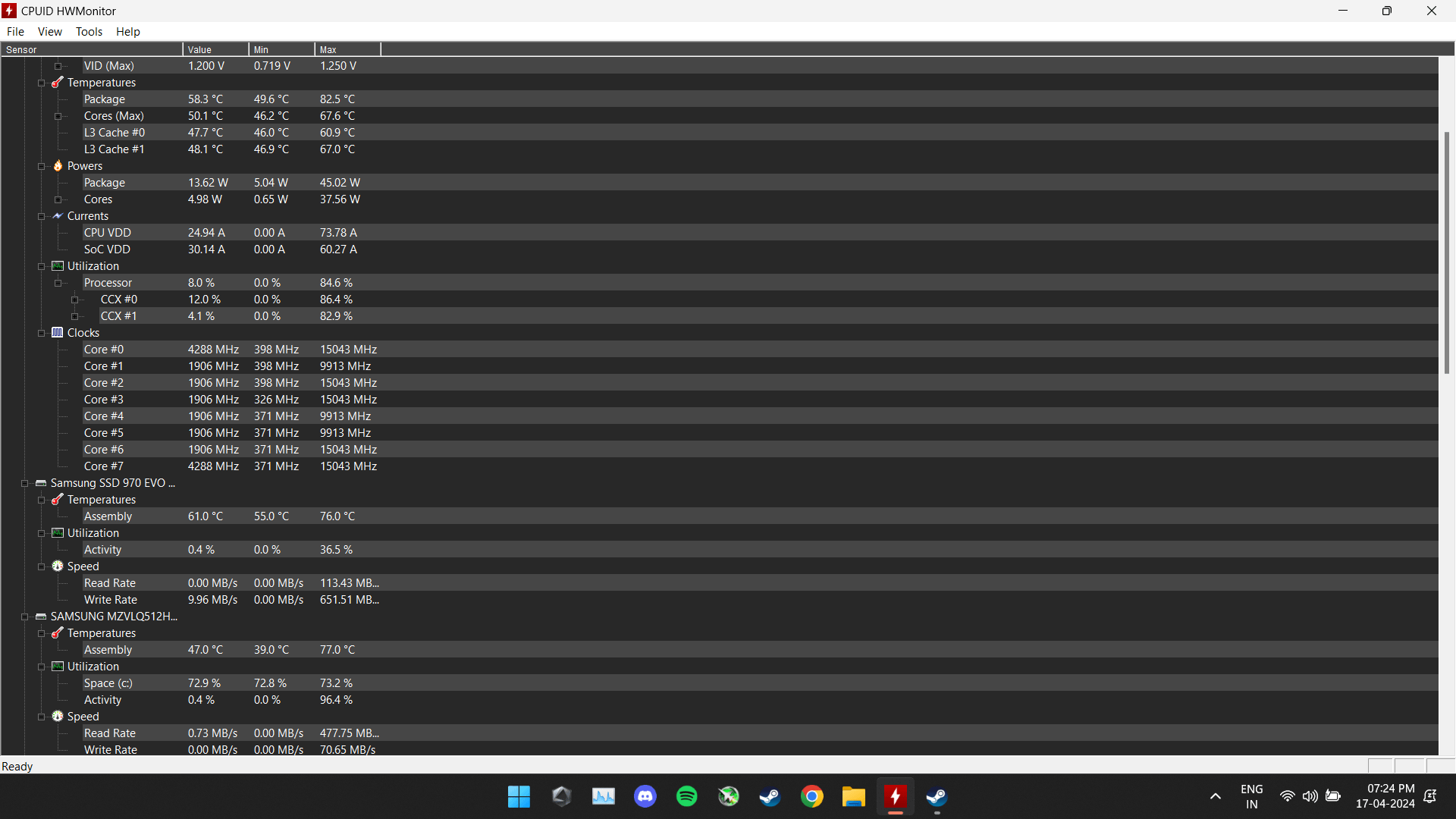Click the ENG IN language indicator
Viewport: 1456px width, 819px height.
pyautogui.click(x=1252, y=796)
